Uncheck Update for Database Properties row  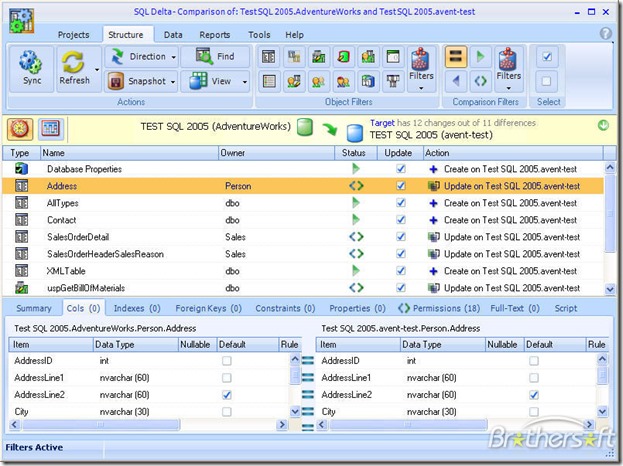click(x=400, y=169)
